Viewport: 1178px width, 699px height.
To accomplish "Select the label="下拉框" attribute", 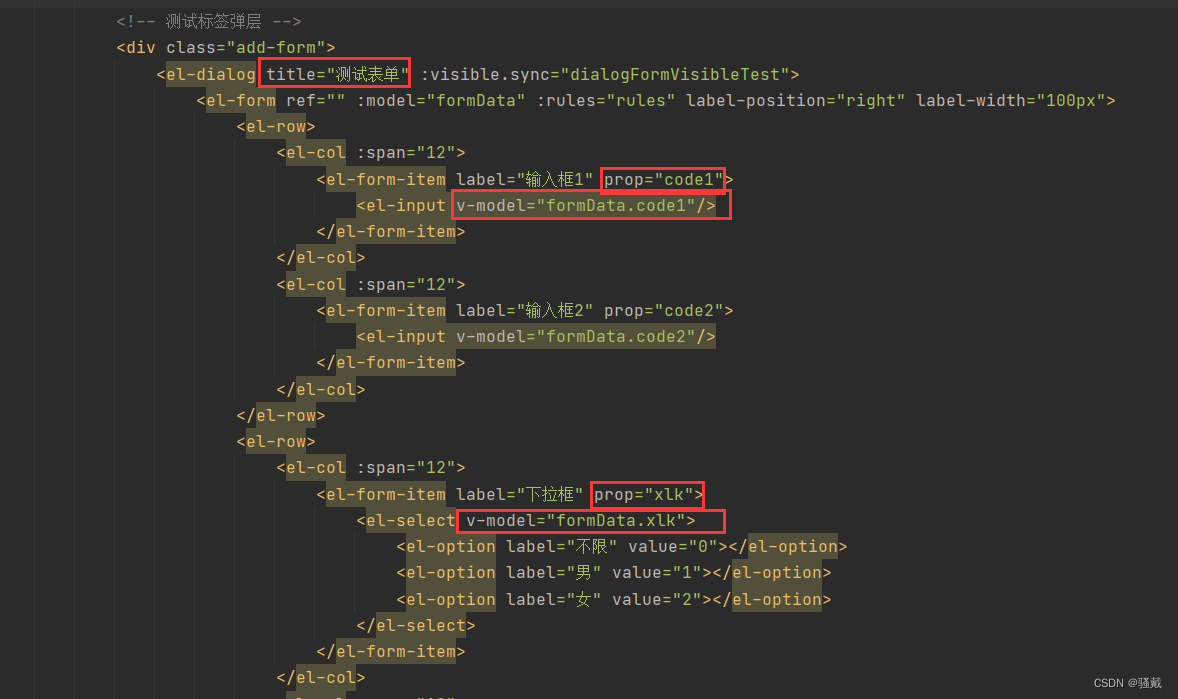I will [x=520, y=494].
